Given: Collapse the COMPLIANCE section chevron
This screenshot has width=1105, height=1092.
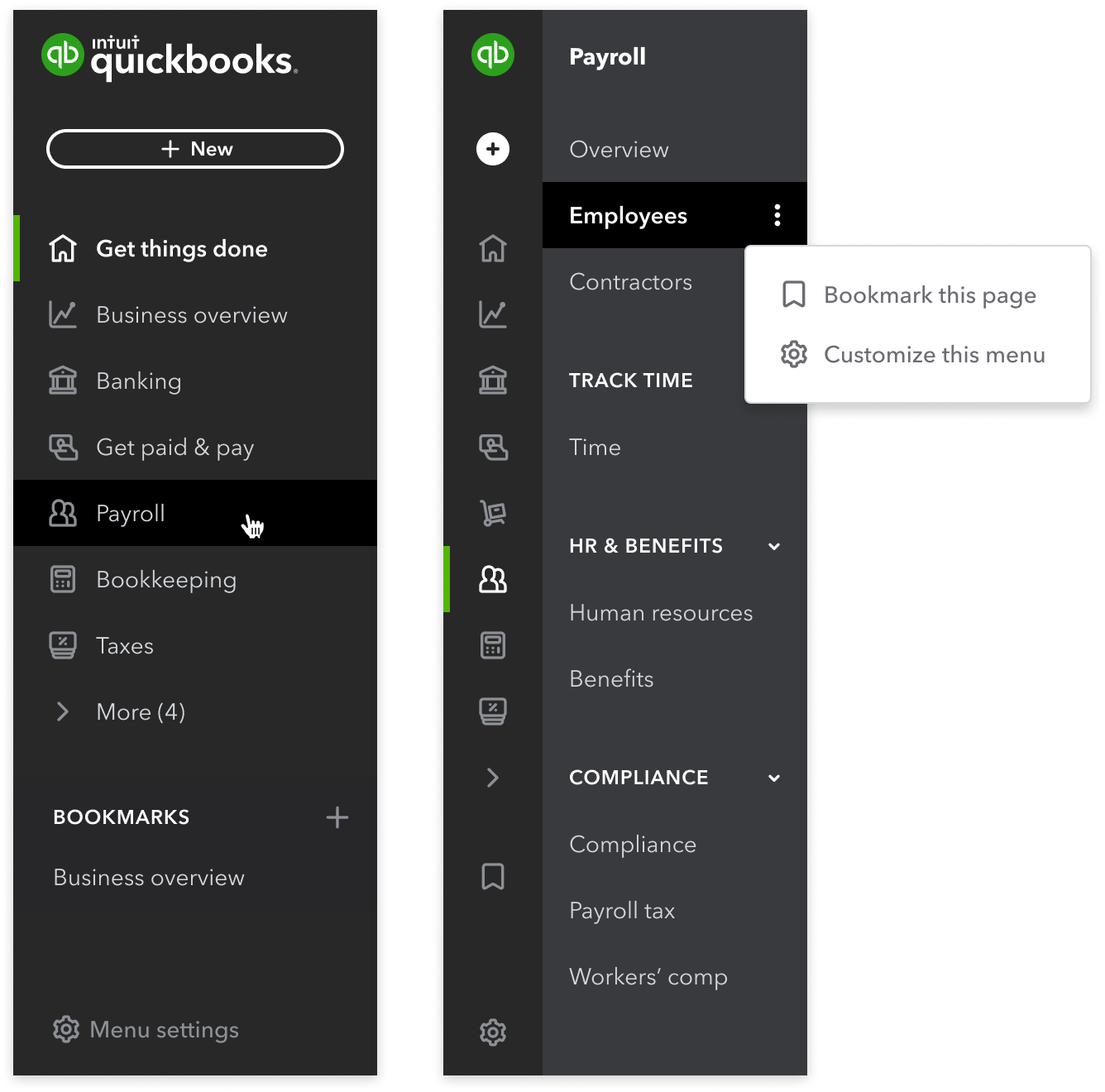Looking at the screenshot, I should pos(774,778).
